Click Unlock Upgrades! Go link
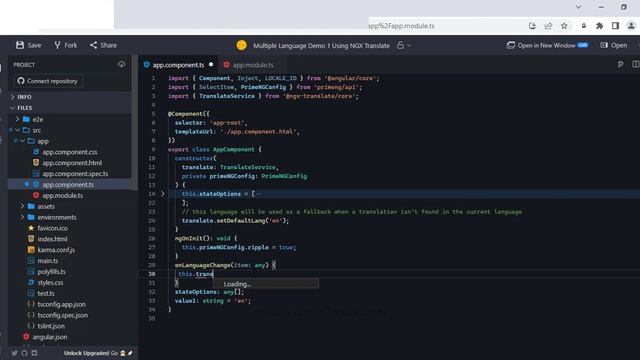Viewport: 640px width, 360px height. click(x=98, y=353)
